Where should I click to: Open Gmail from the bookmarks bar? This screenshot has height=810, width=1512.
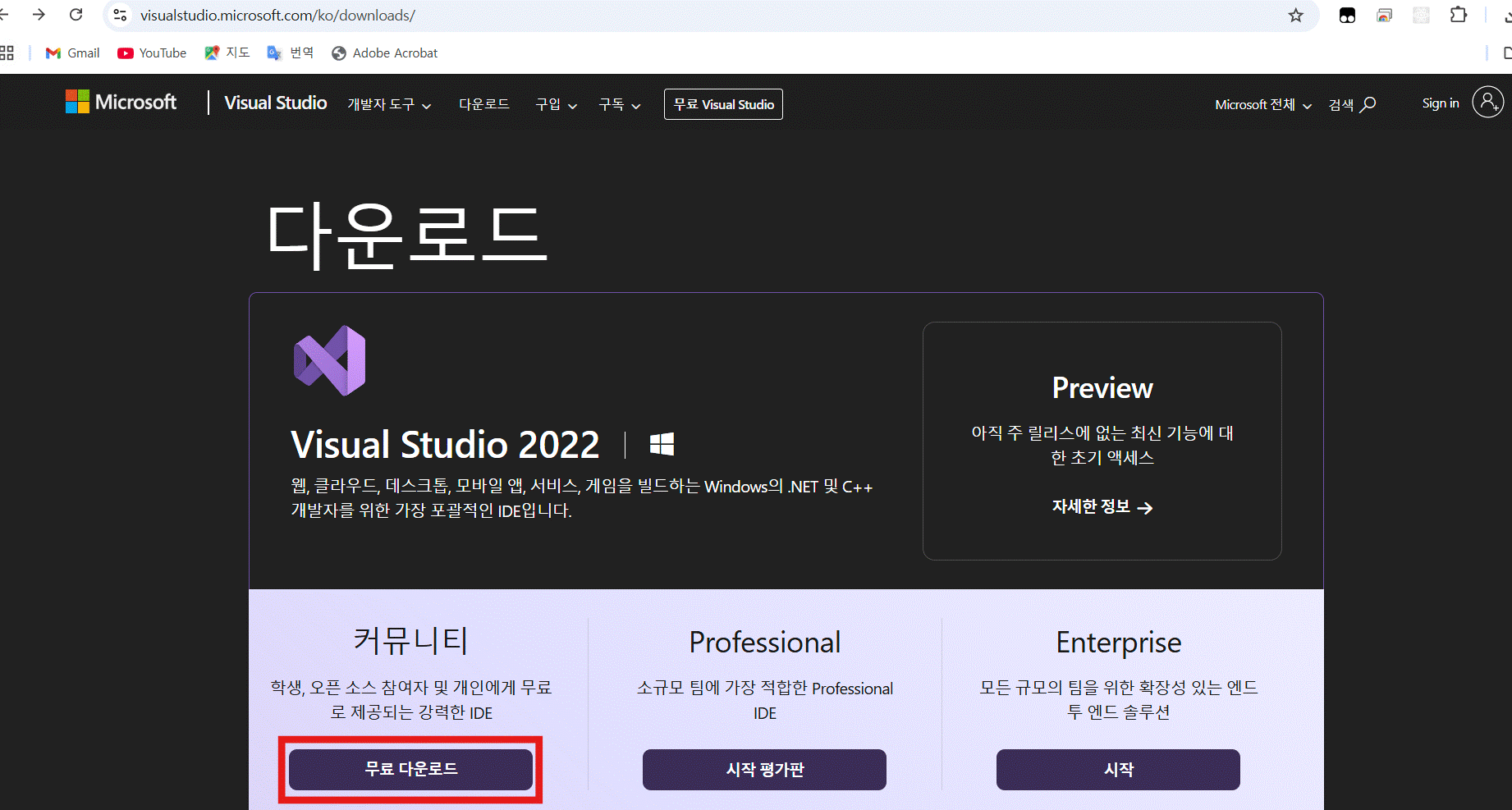(72, 53)
